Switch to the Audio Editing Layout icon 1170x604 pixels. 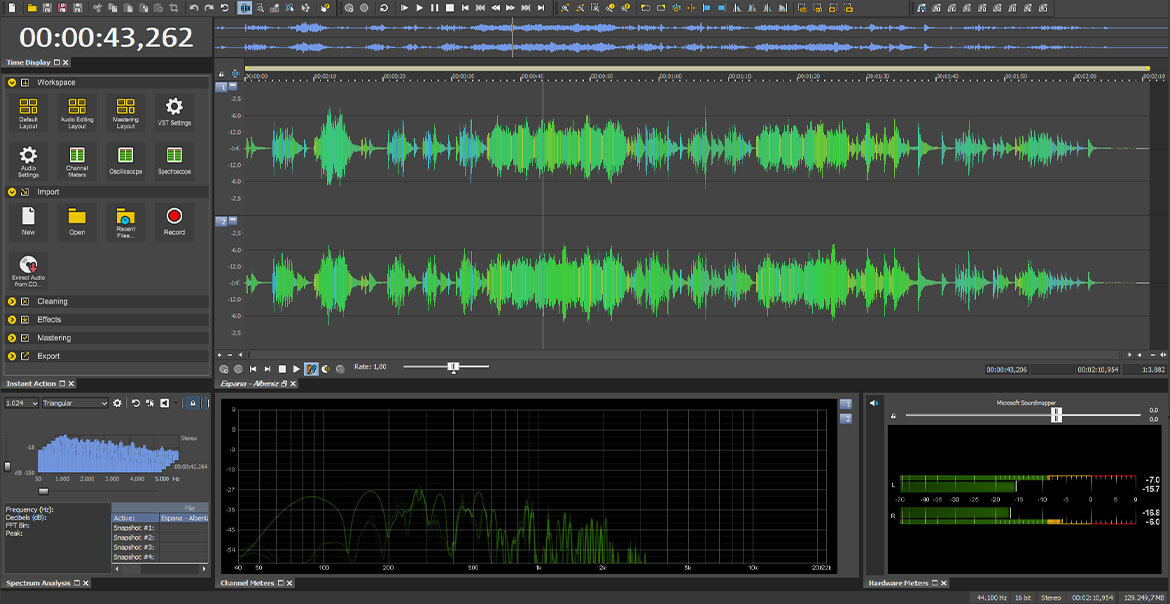click(x=77, y=110)
